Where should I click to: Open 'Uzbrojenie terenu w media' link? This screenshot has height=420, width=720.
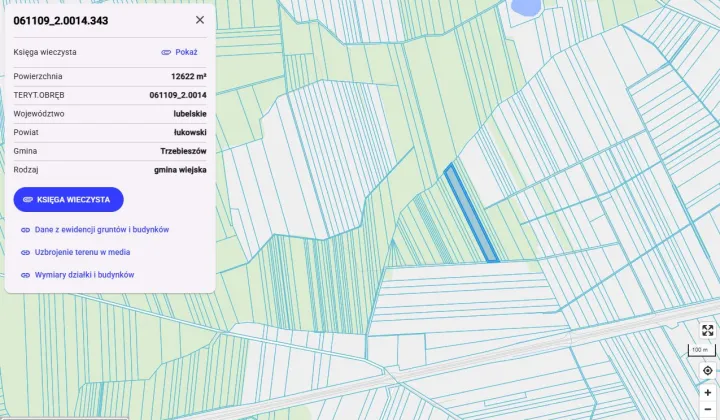pos(76,252)
